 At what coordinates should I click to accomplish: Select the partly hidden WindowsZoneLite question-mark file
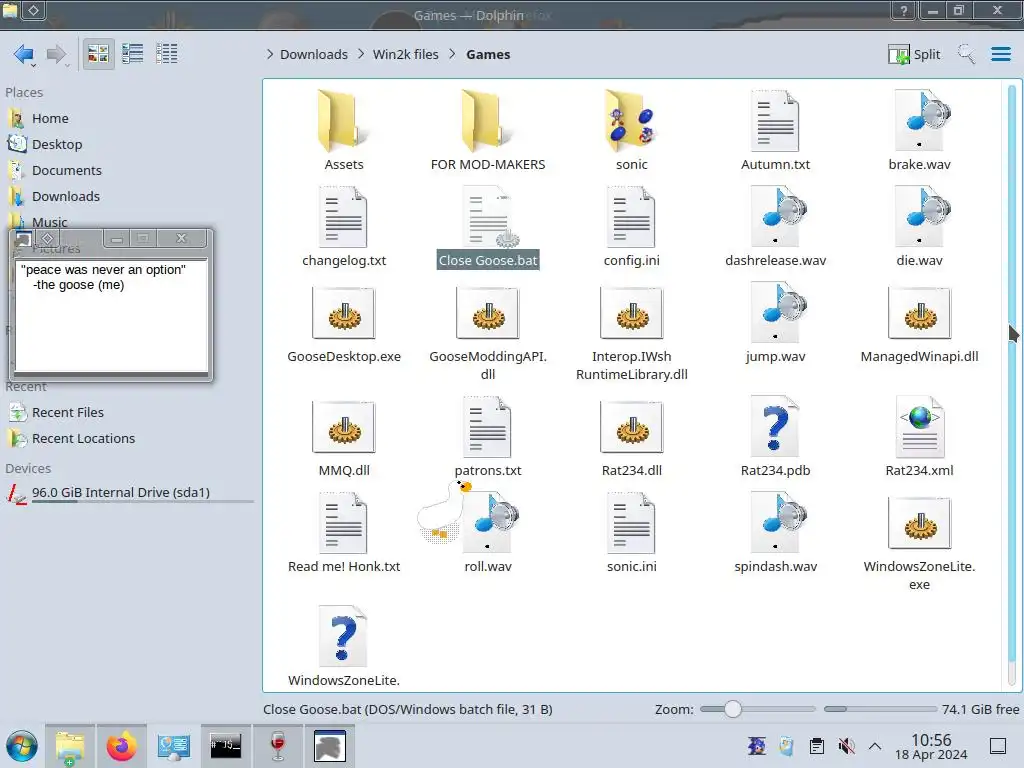344,647
